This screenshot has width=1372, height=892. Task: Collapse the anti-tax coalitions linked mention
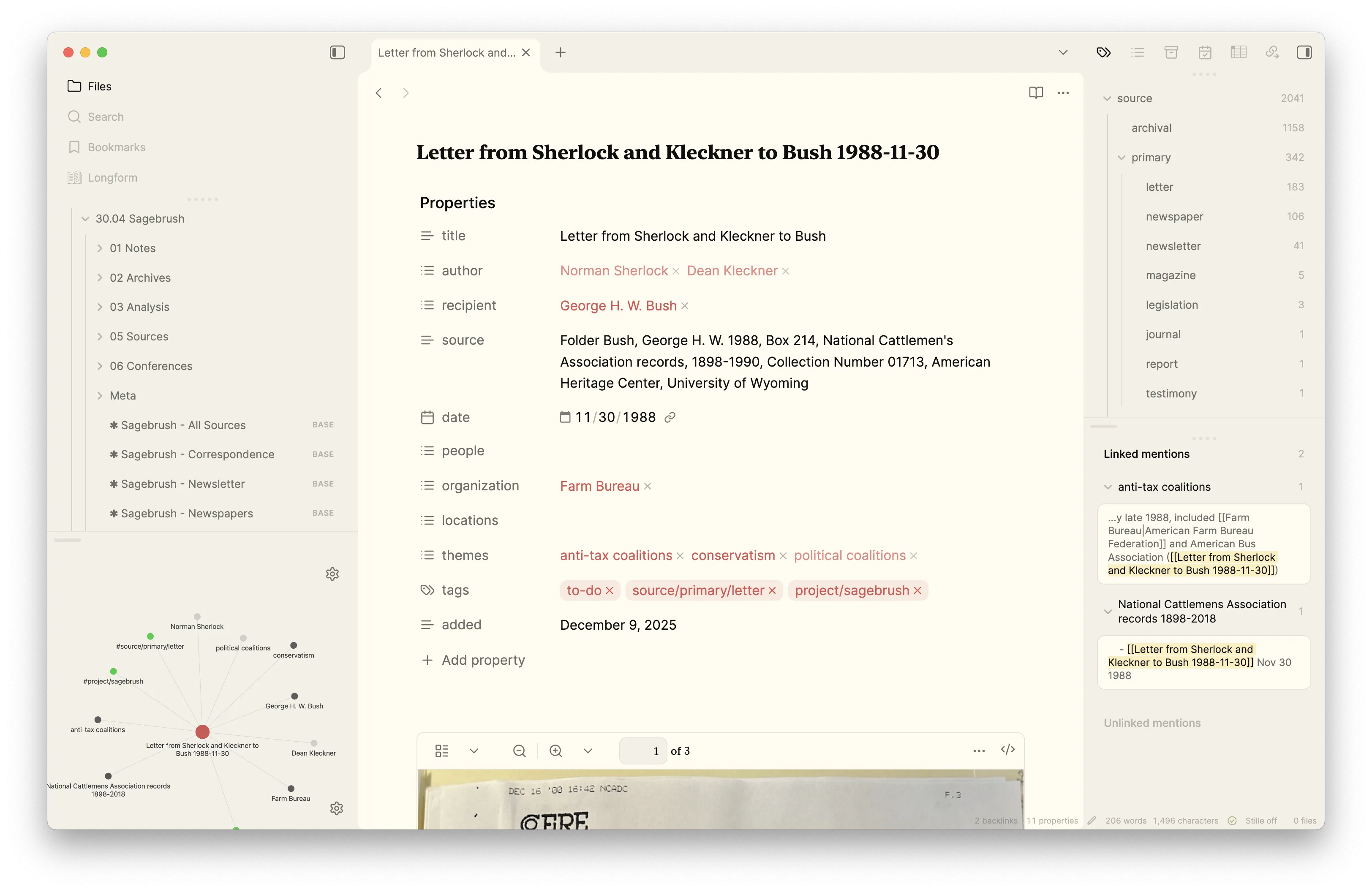point(1108,487)
